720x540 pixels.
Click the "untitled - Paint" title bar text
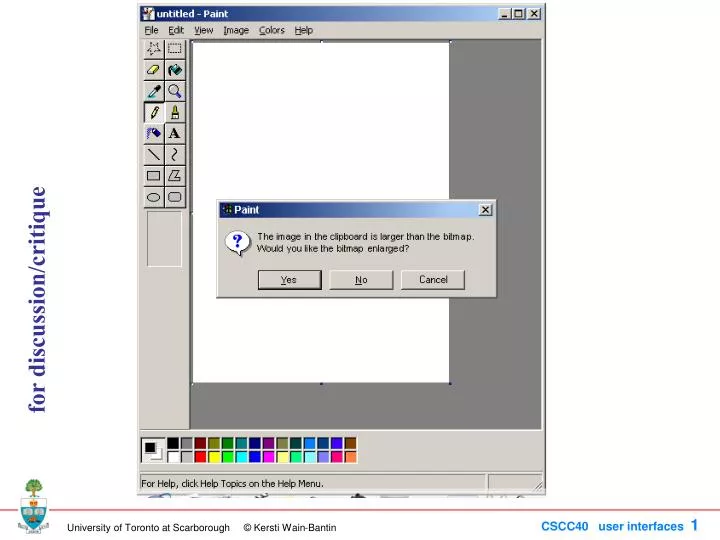pos(192,14)
